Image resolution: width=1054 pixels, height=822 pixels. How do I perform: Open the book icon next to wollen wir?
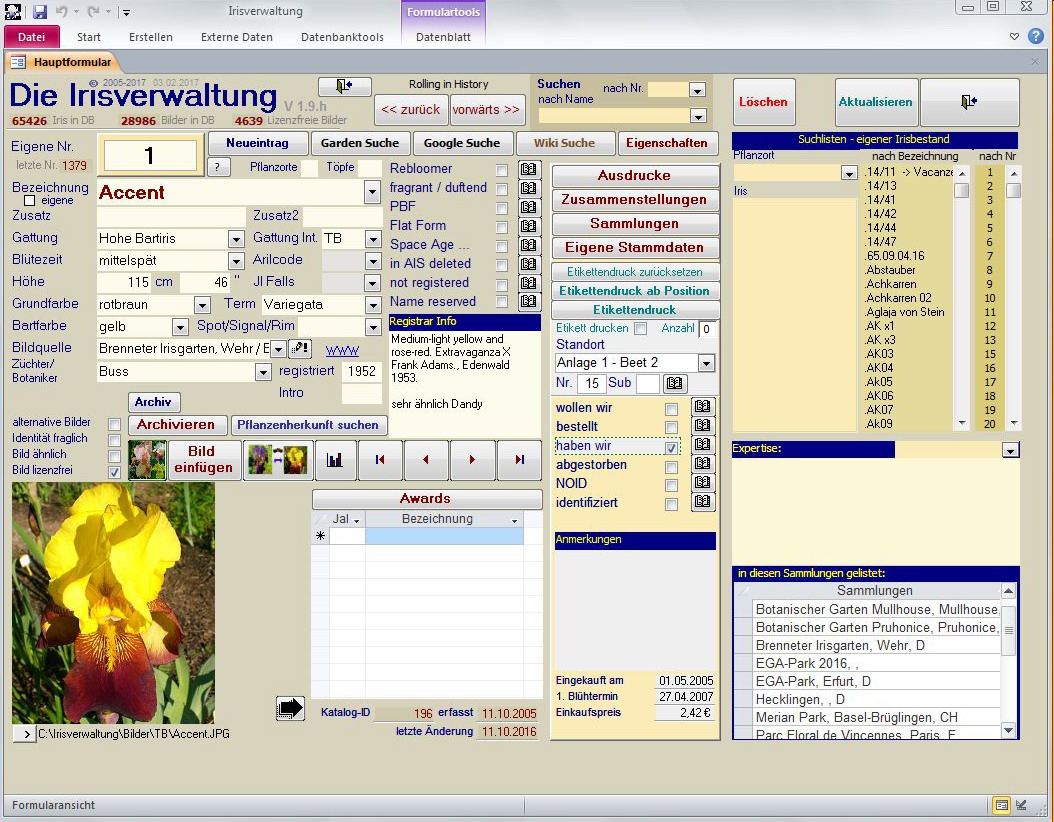tap(703, 407)
